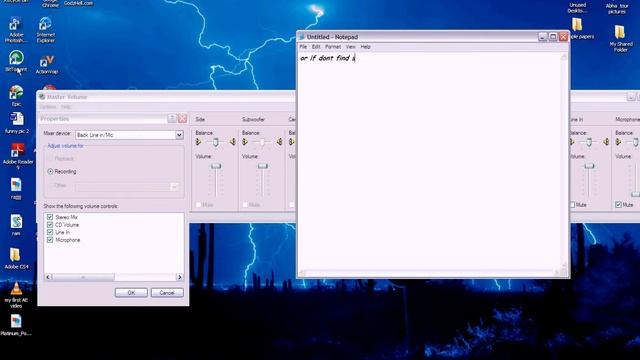Image resolution: width=640 pixels, height=360 pixels.
Task: Click the Line In balance right speaker icon
Action: pyautogui.click(x=606, y=142)
